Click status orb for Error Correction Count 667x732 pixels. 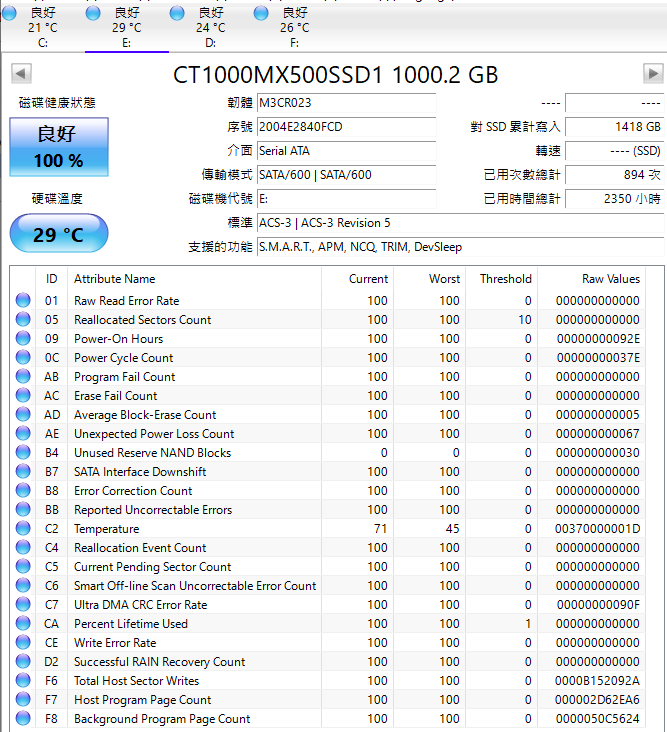coord(23,490)
